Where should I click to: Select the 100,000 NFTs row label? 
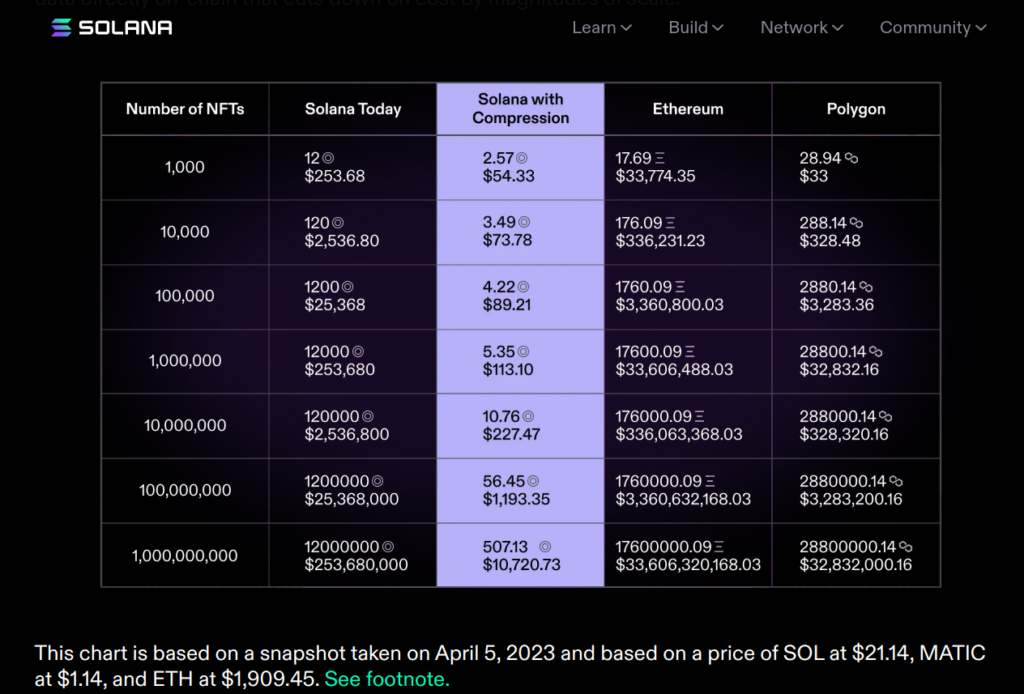coord(185,296)
